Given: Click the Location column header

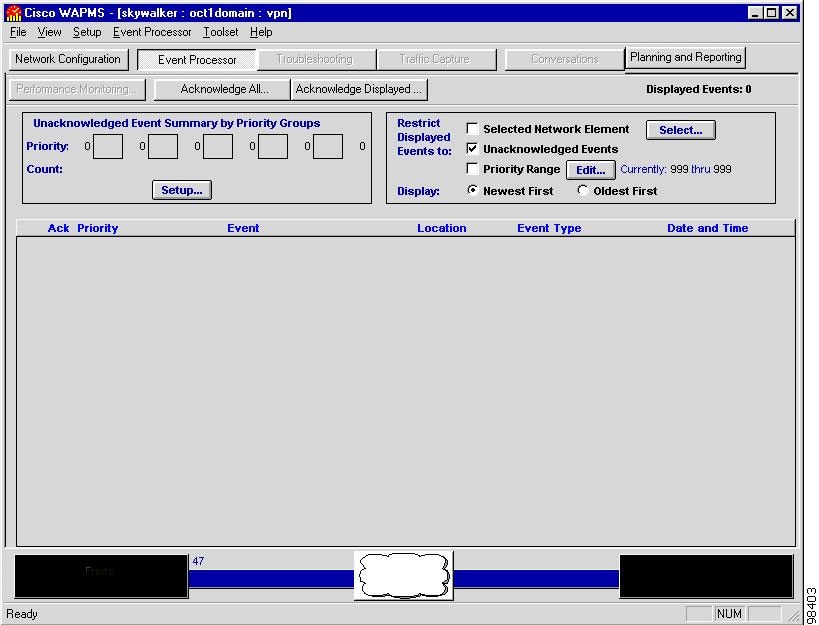Looking at the screenshot, I should (x=441, y=228).
